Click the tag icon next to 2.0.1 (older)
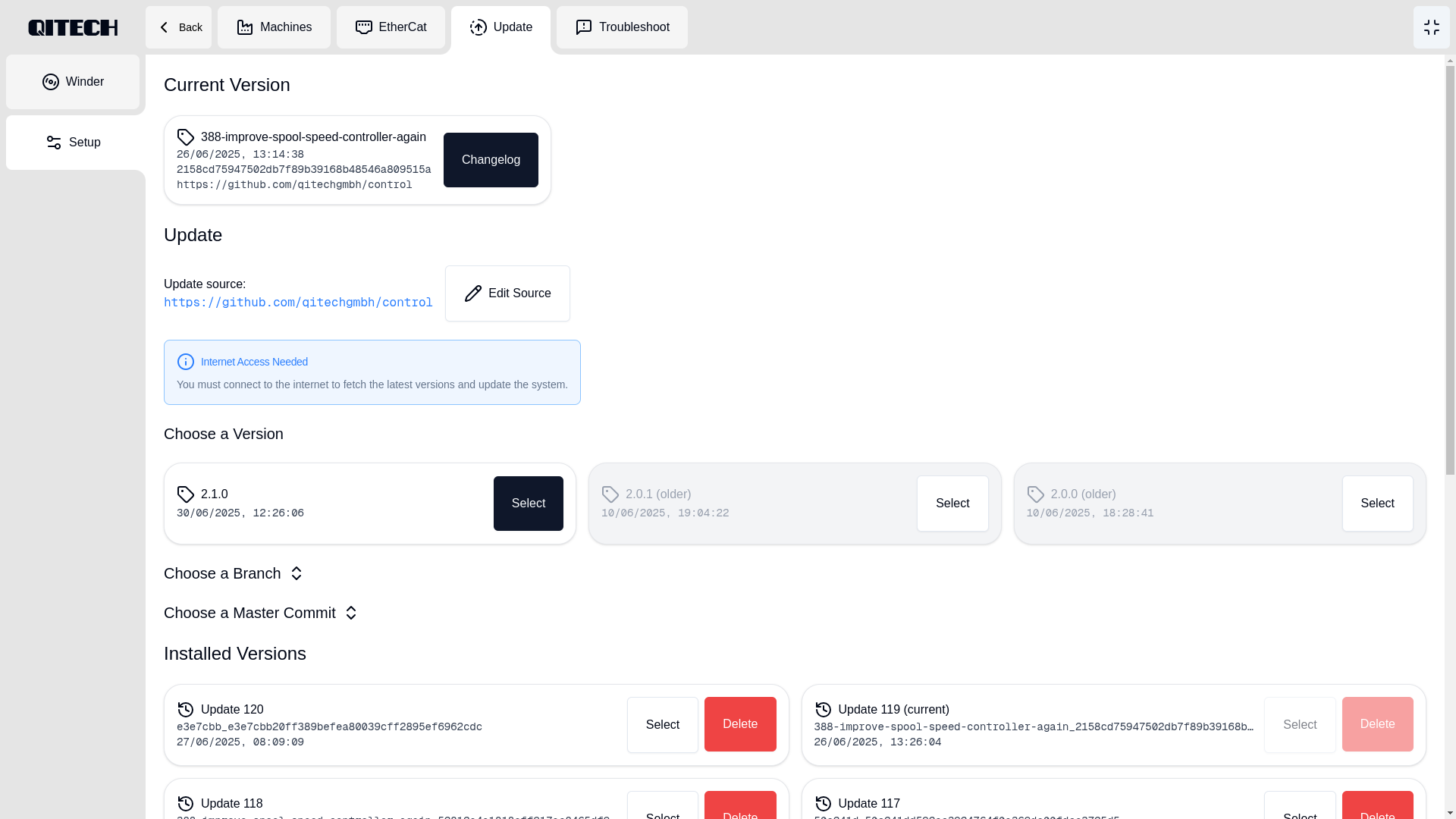This screenshot has height=819, width=1456. coord(610,494)
